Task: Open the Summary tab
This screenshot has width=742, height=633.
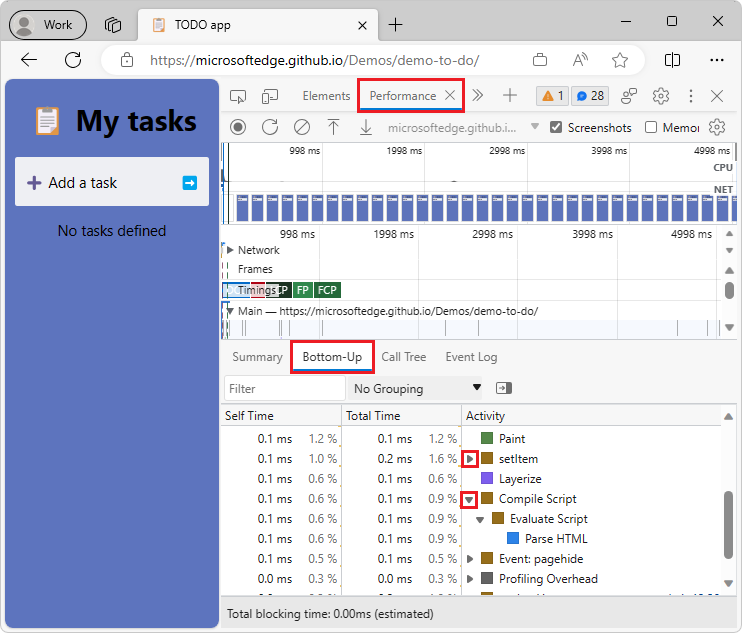Action: coord(257,357)
